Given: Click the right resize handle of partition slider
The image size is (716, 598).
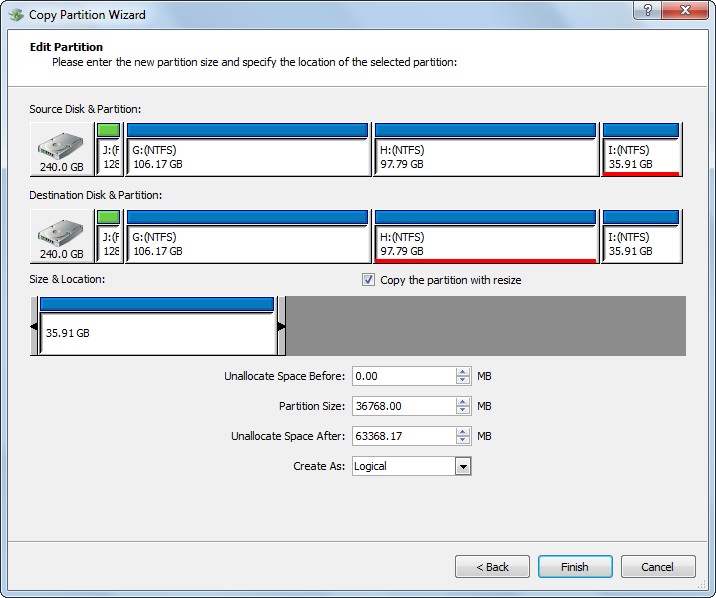Looking at the screenshot, I should [x=281, y=326].
